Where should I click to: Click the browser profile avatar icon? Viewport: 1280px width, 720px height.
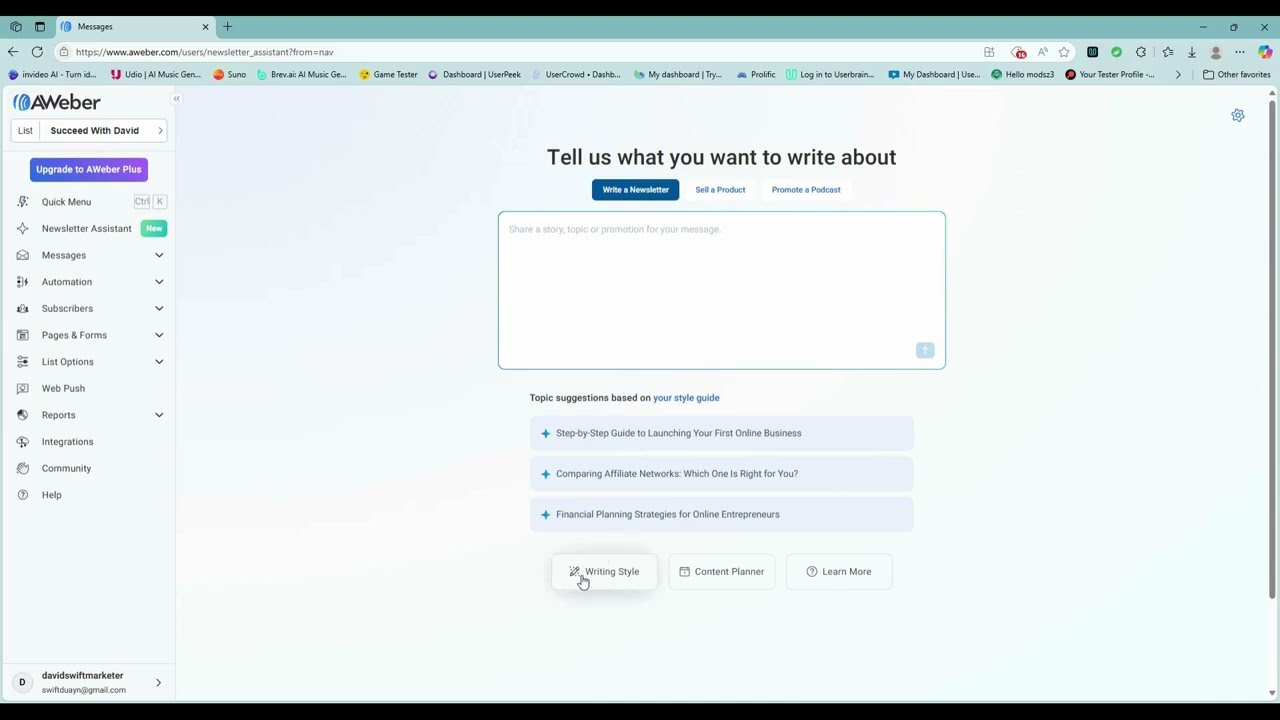point(1216,52)
